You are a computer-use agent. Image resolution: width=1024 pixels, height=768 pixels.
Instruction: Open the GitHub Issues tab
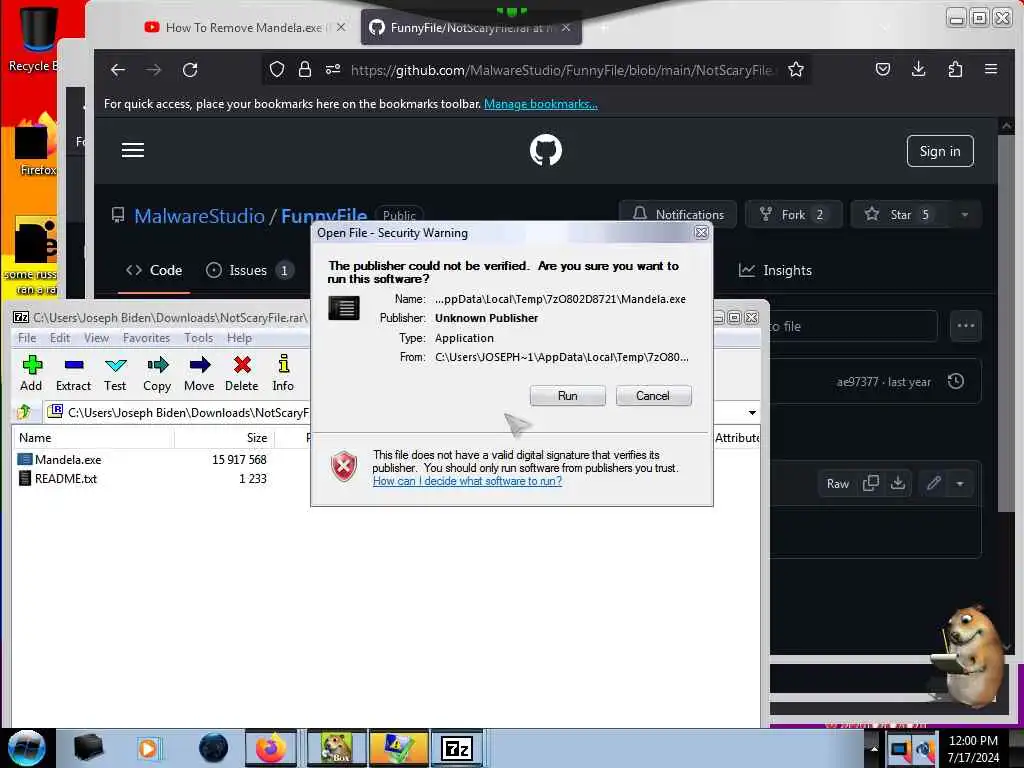point(249,270)
